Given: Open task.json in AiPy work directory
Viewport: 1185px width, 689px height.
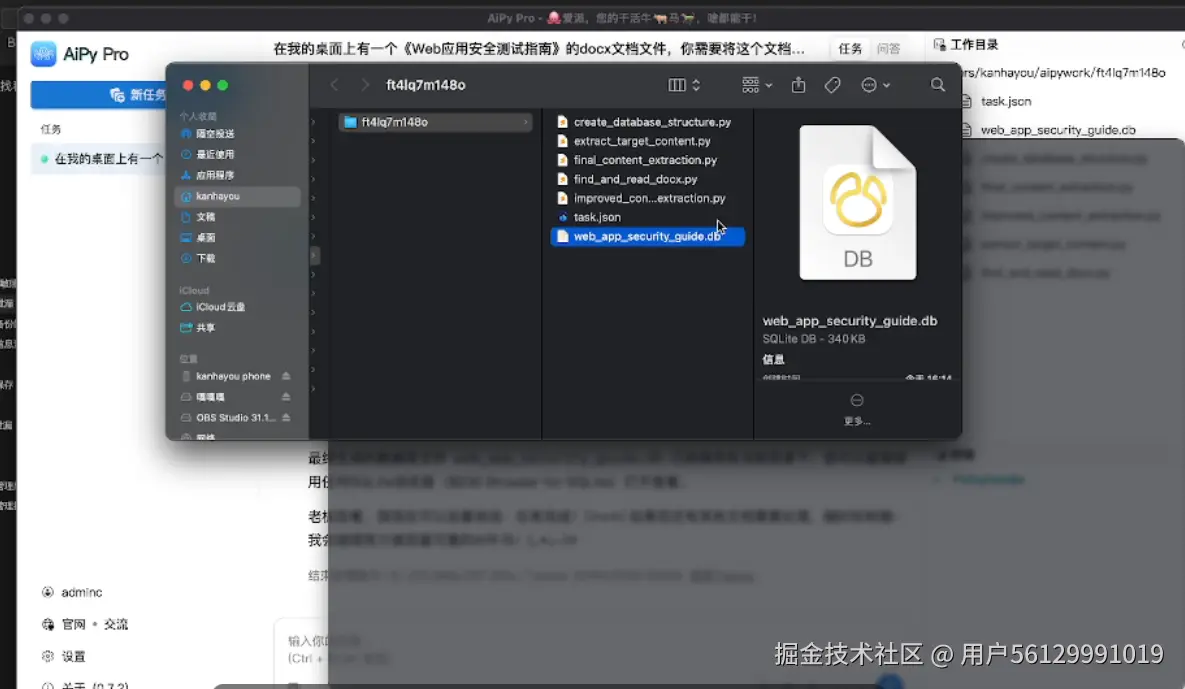Looking at the screenshot, I should click(x=1006, y=101).
